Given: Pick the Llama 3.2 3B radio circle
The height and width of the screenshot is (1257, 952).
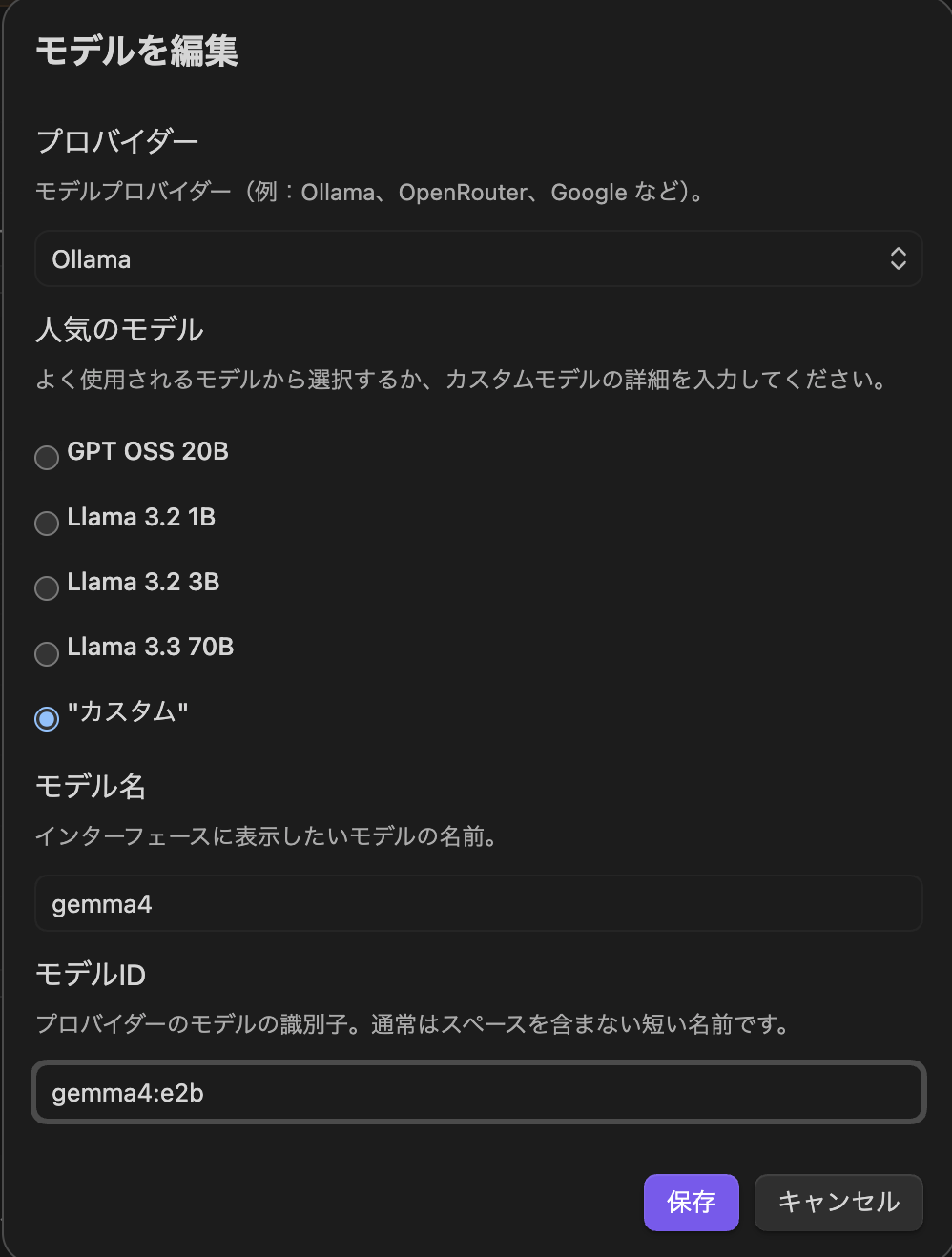Looking at the screenshot, I should (47, 588).
